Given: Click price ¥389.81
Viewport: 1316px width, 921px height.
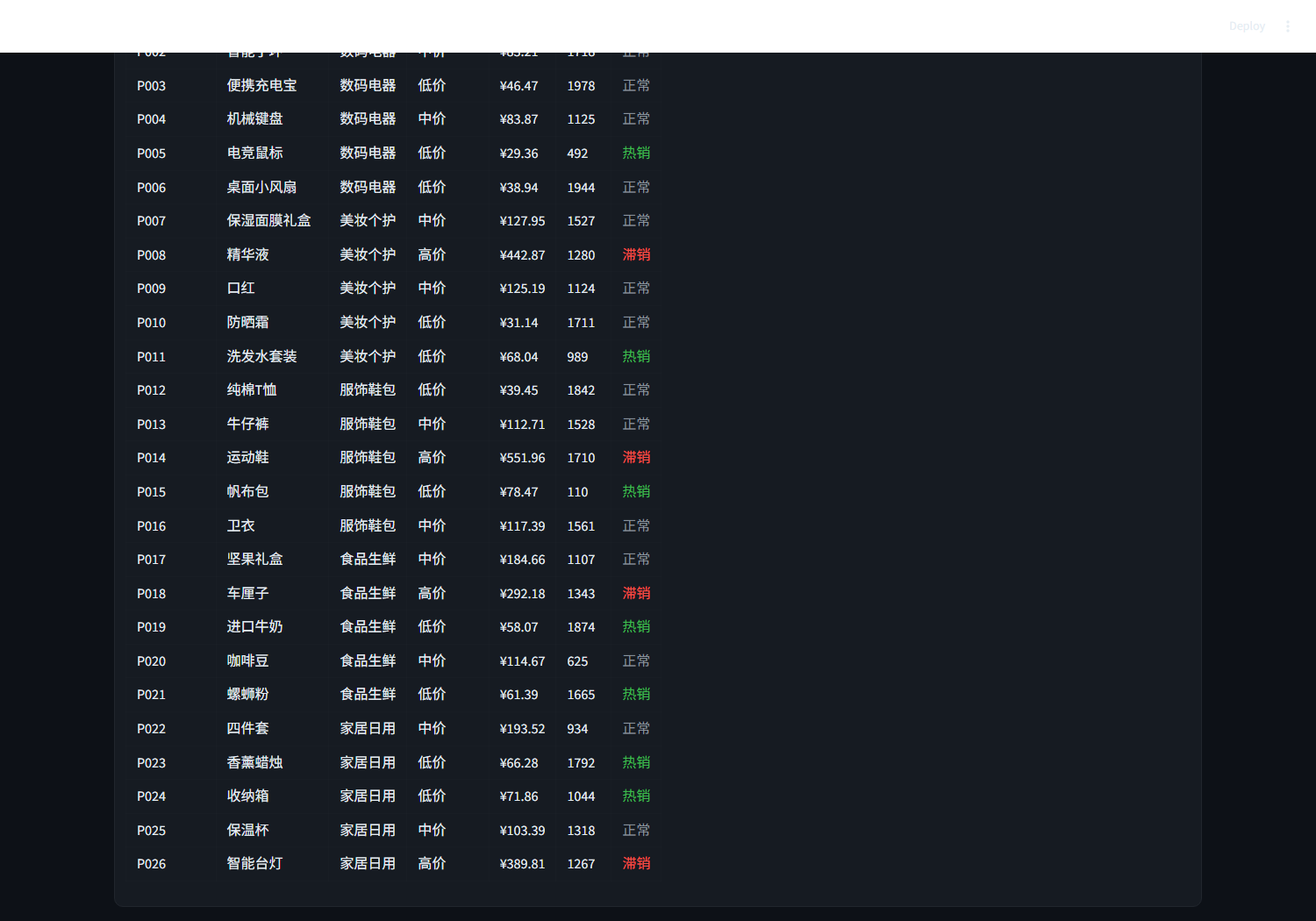Looking at the screenshot, I should (x=522, y=864).
